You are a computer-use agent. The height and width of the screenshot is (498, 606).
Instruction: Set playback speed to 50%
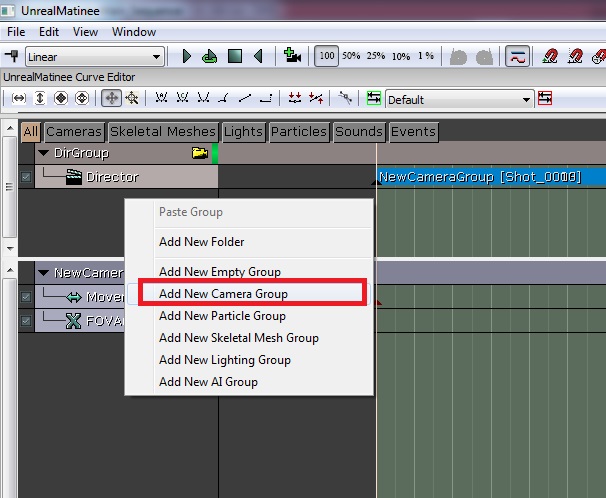351,56
